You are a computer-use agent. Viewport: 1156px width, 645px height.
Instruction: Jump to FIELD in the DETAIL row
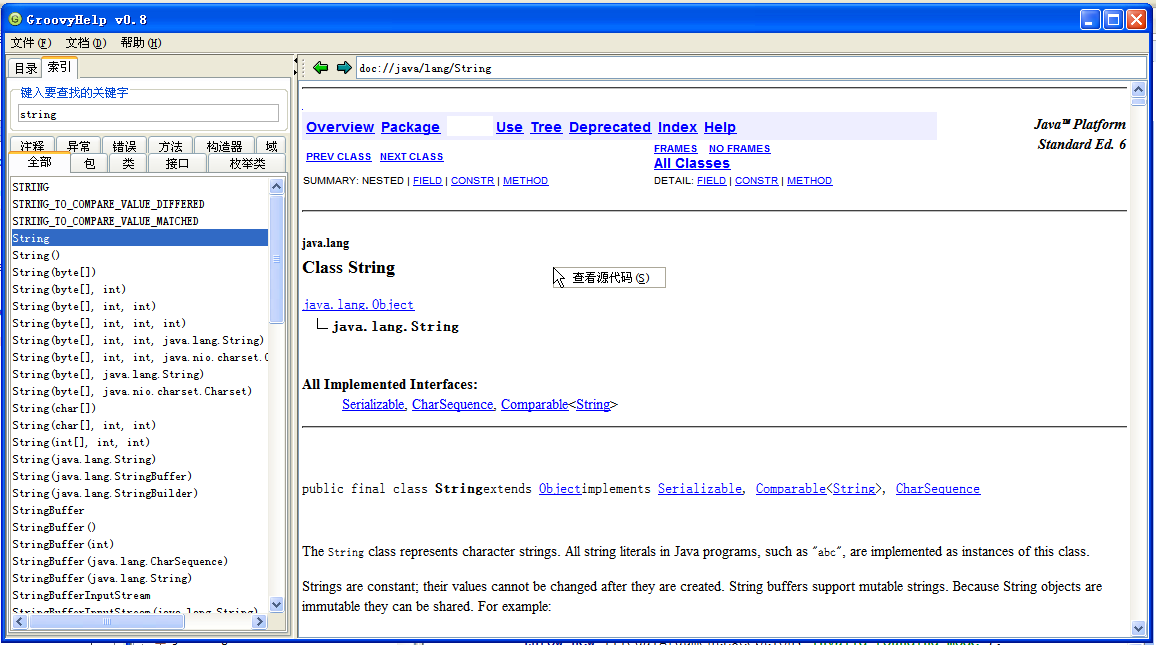click(711, 181)
